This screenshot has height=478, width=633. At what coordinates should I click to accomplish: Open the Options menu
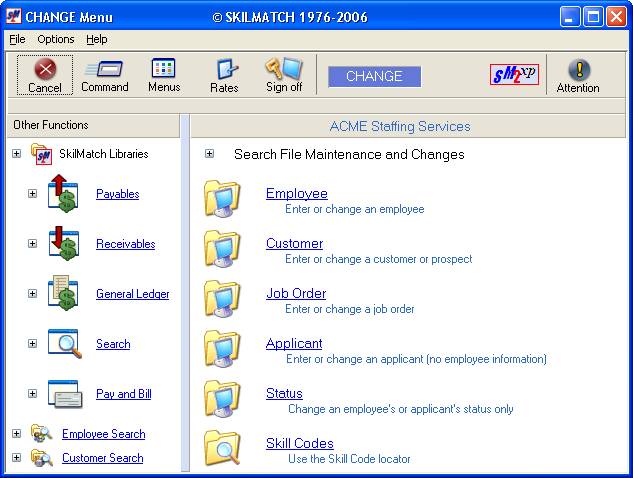(56, 39)
